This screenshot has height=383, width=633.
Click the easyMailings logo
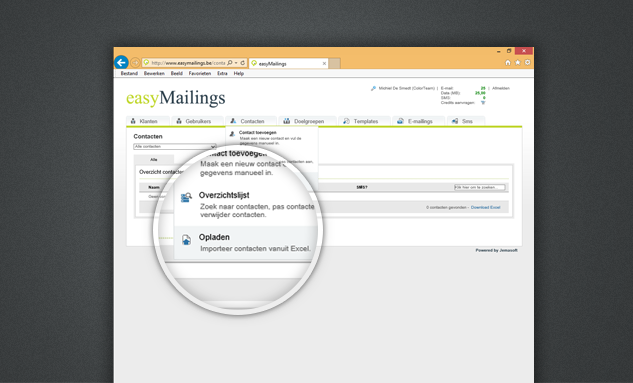pyautogui.click(x=176, y=98)
